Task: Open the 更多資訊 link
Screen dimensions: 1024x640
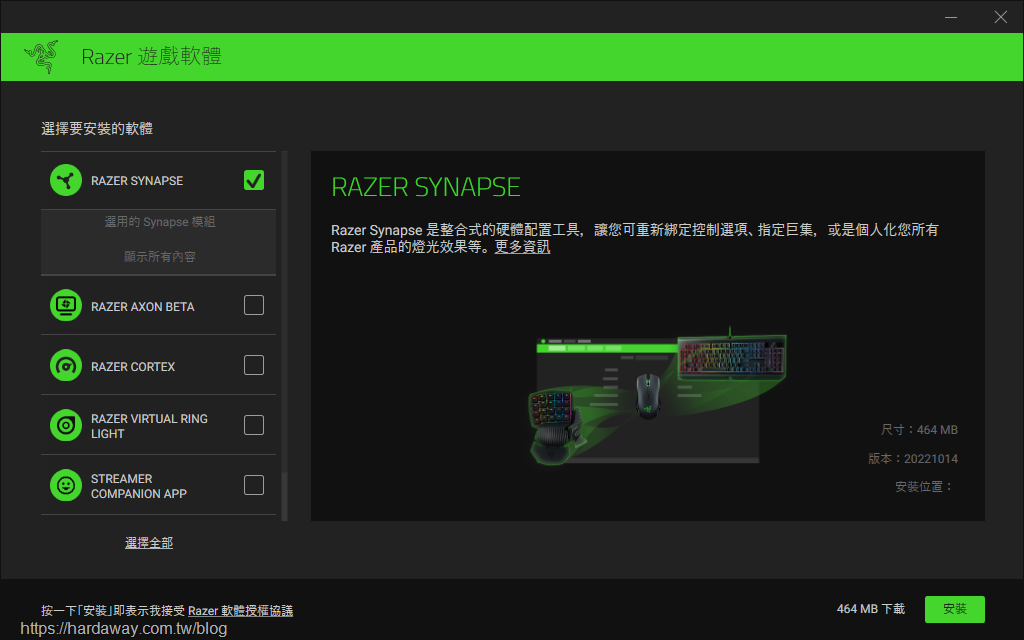Action: (522, 247)
